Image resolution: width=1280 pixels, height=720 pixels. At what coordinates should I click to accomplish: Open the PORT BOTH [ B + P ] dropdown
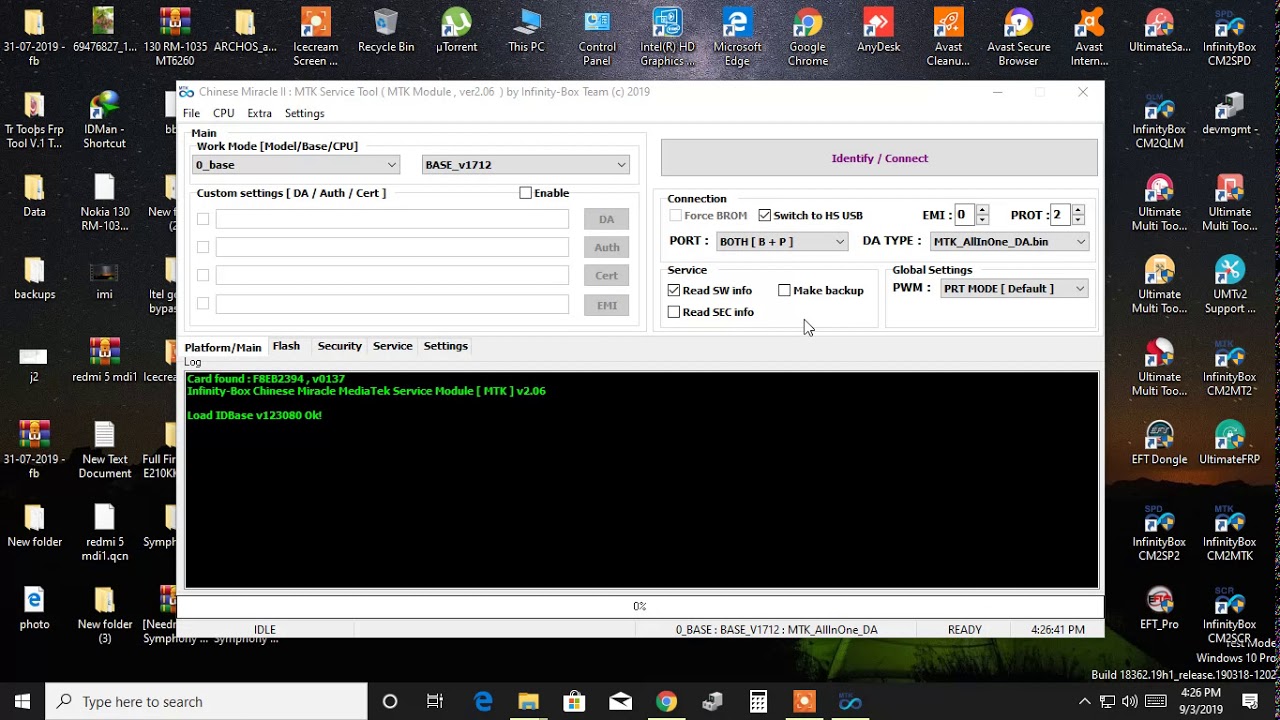[782, 241]
